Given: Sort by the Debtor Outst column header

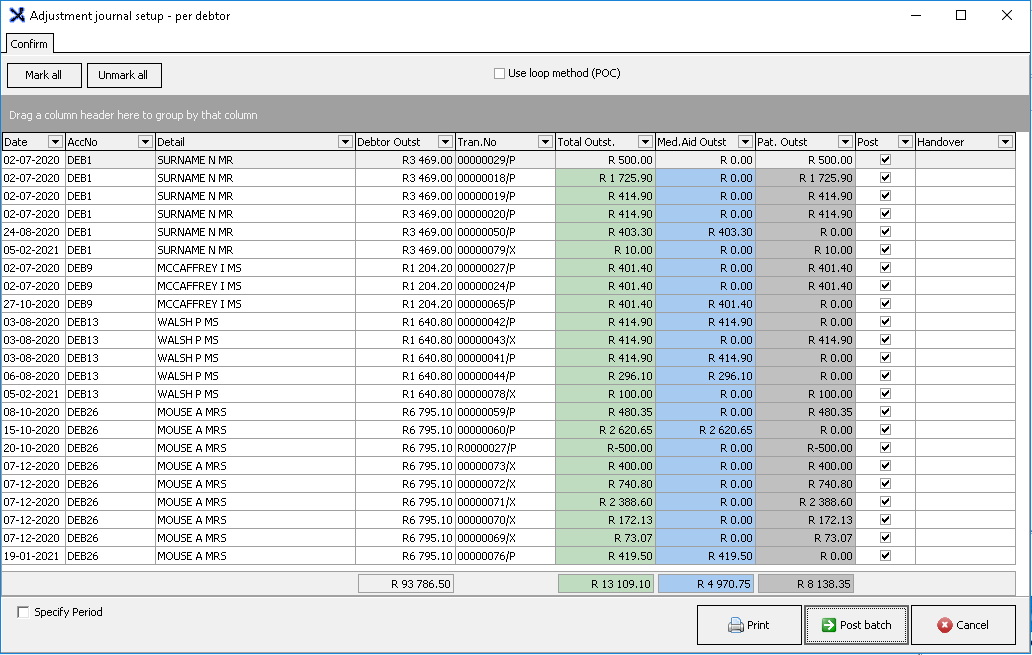Looking at the screenshot, I should tap(390, 142).
